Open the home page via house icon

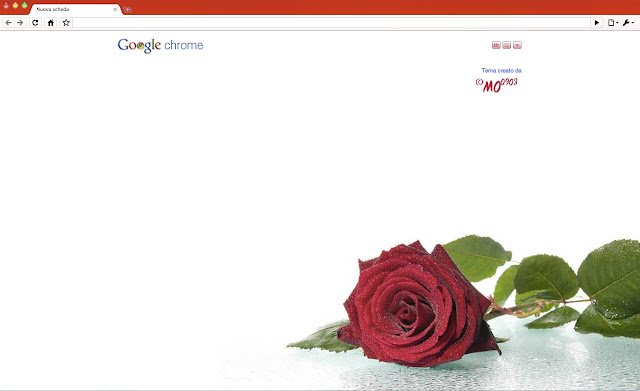[51, 23]
